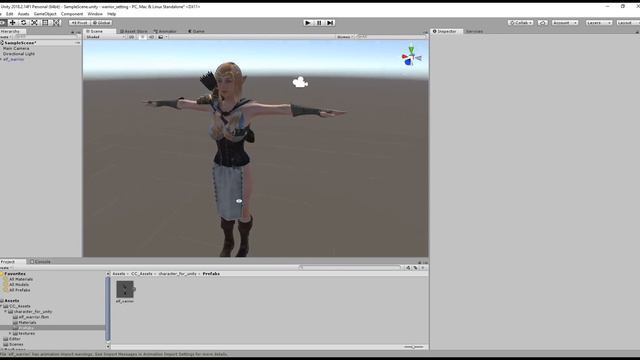Select the combined Transform tool
Screen dimensions: 640x360
(x=56, y=22)
